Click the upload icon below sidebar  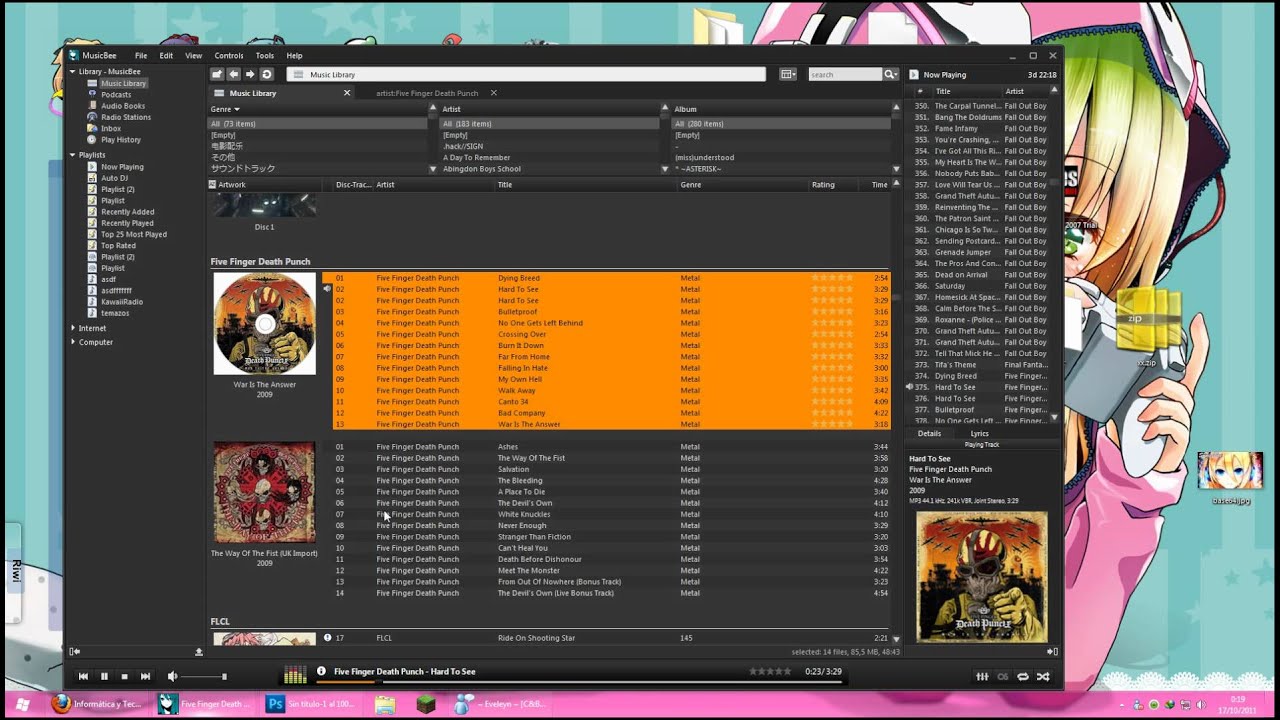coord(199,651)
